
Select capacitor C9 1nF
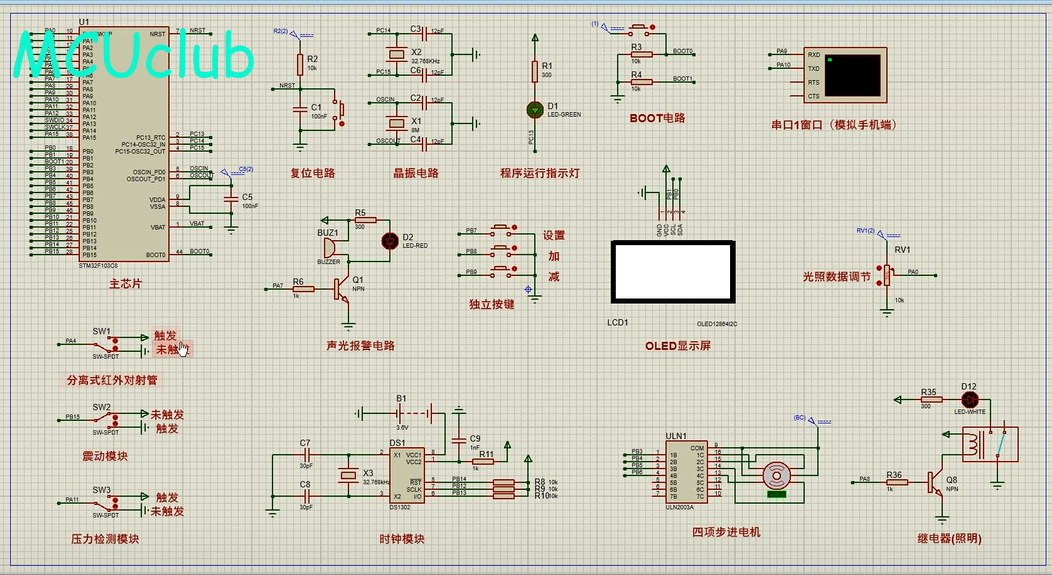459,440
